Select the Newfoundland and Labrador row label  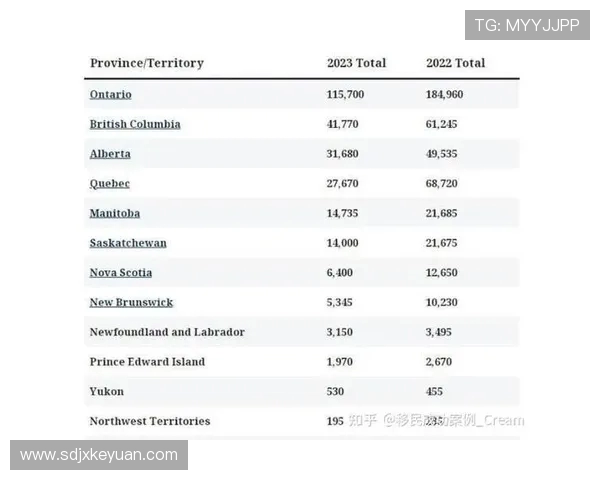coord(167,332)
